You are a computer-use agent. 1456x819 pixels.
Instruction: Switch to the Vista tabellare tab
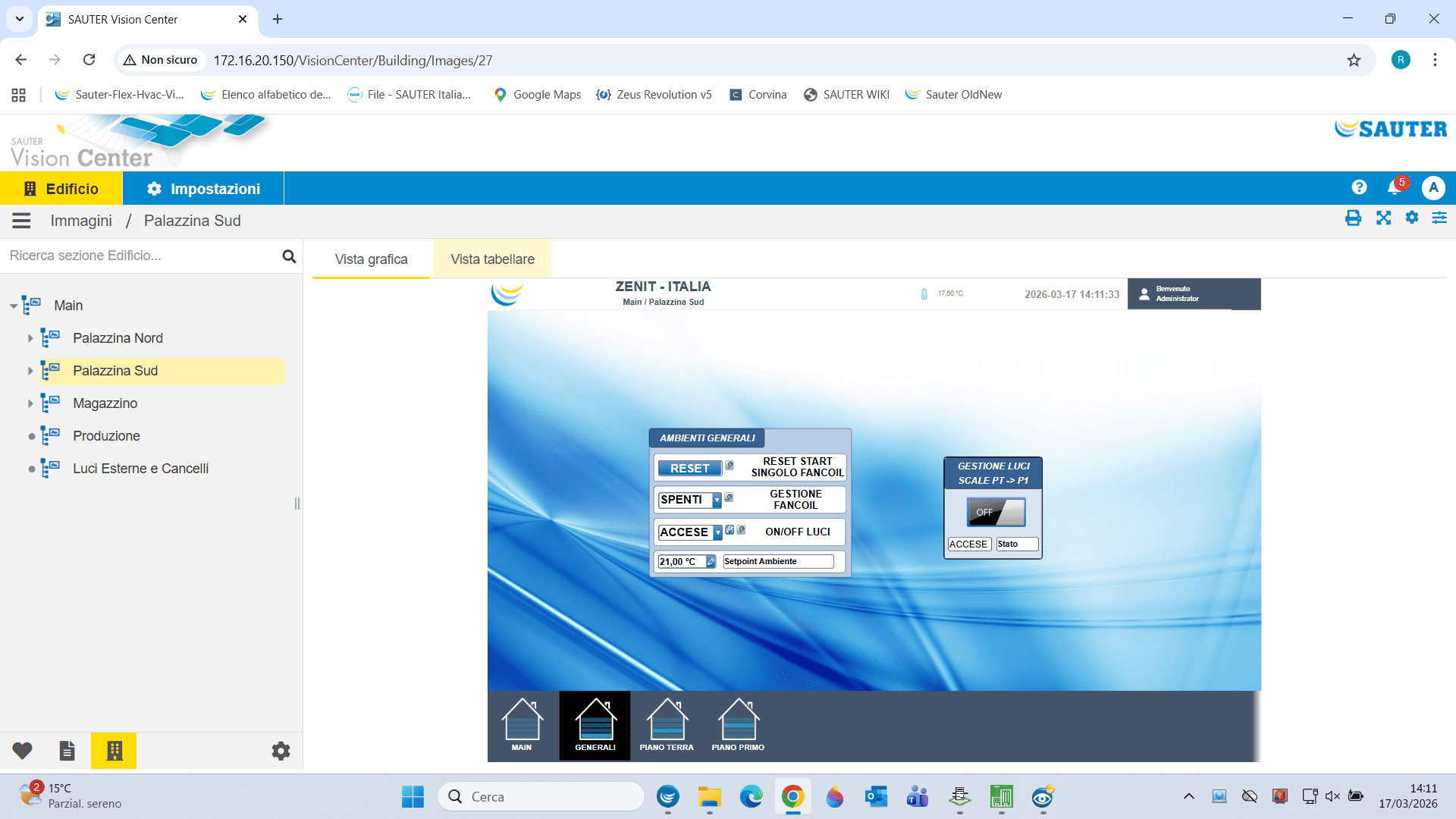[492, 259]
